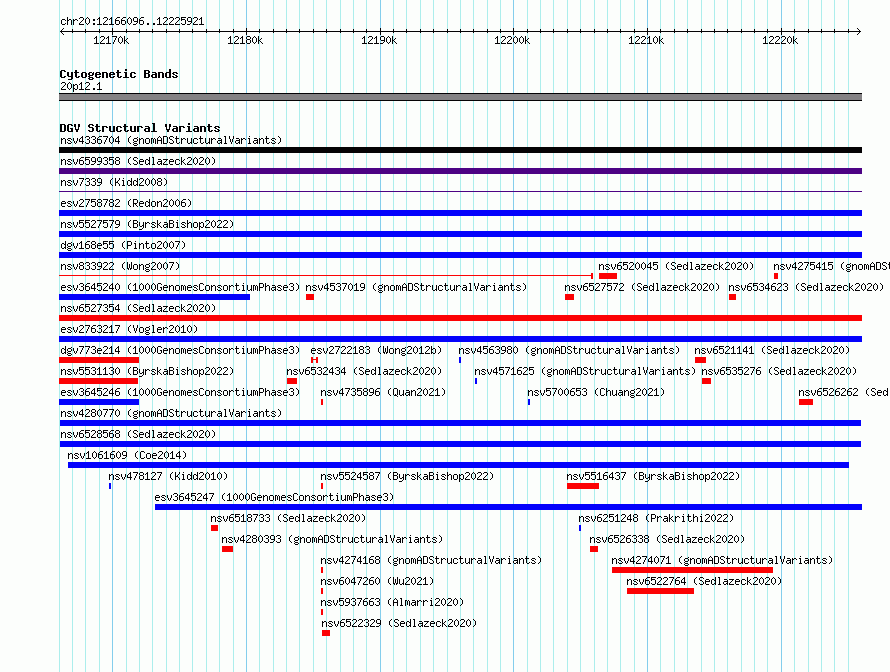
Task: Open nsv478127 (Kidd2010) label
Action: point(168,476)
